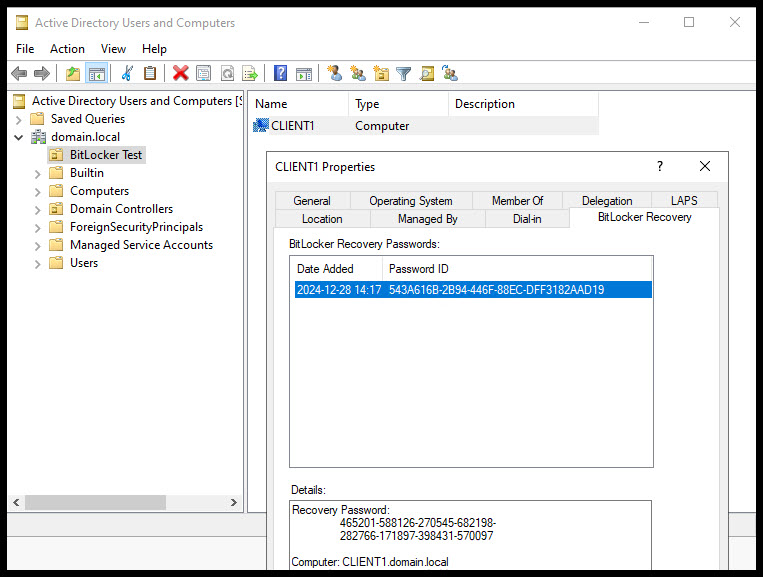Switch to the Managed By tab
This screenshot has height=577, width=763.
pyautogui.click(x=428, y=219)
